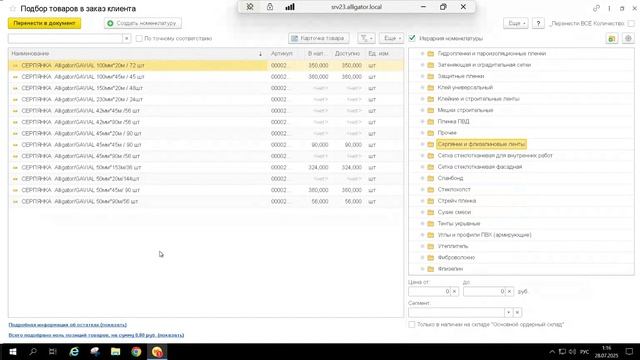Select the Затеняющая и оградительные сетки group
Image resolution: width=640 pixels, height=360 pixels.
coord(484,65)
